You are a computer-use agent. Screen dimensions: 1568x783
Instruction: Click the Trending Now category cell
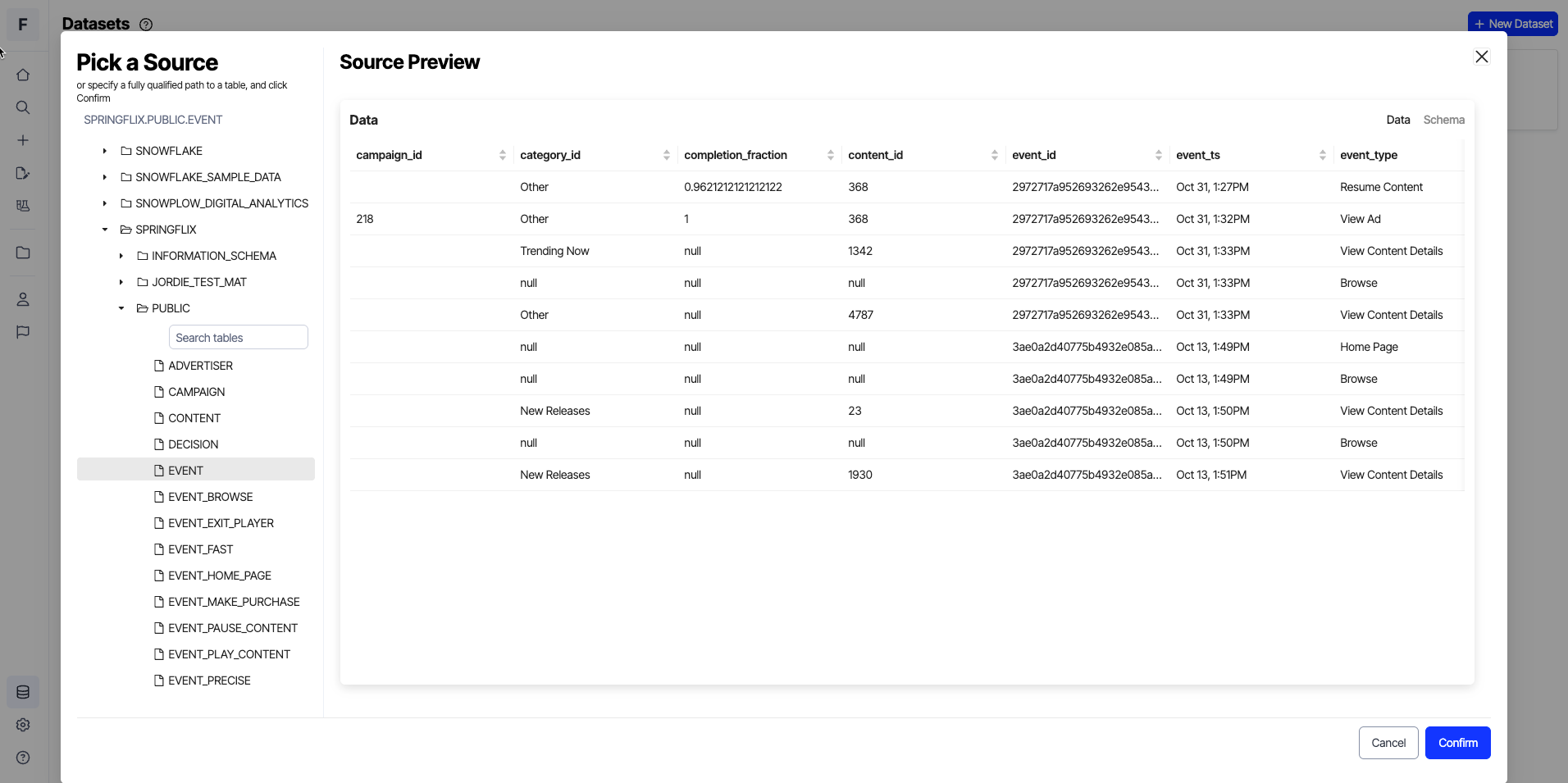[554, 251]
